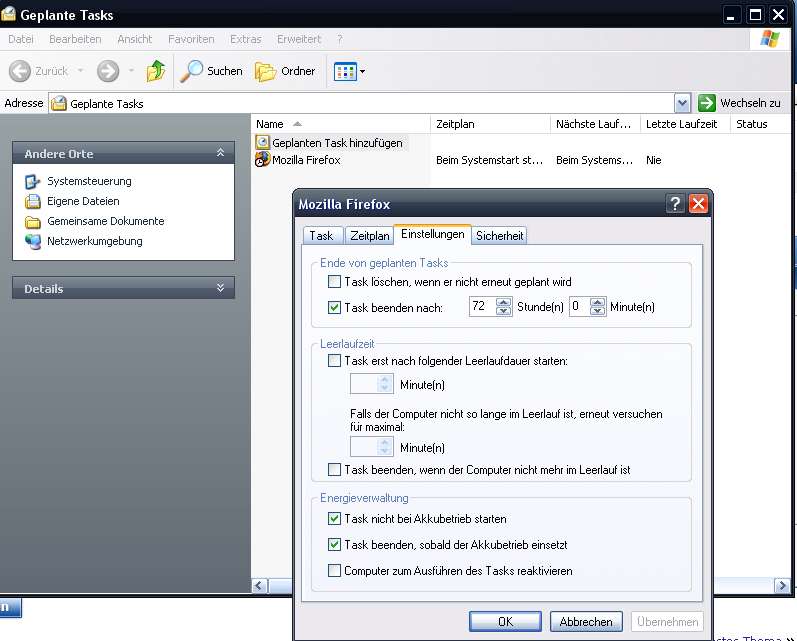Click the Windows flag logo
This screenshot has height=641, width=797.
pos(770,39)
